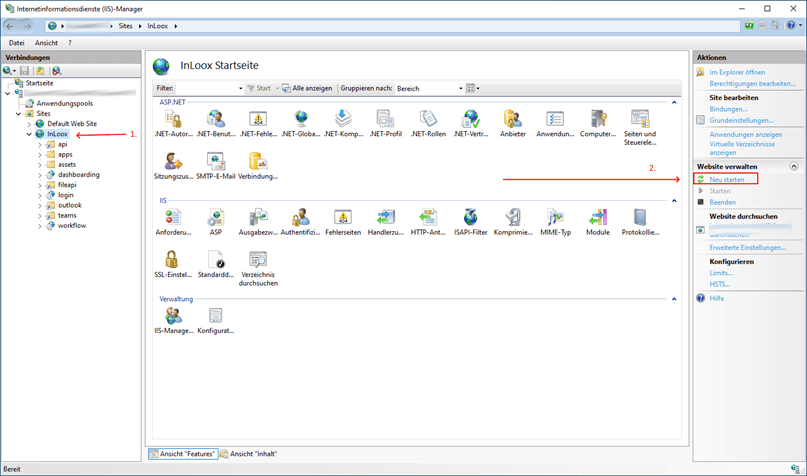807x476 pixels.
Task: Open Erweiterte Einstellungen link
Action: 747,248
